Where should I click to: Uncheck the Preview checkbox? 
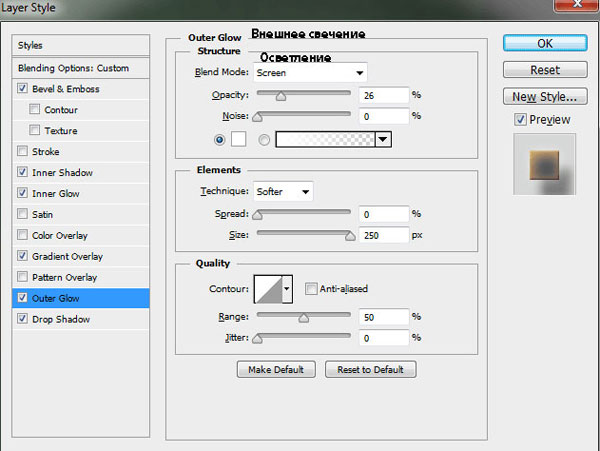tap(520, 120)
